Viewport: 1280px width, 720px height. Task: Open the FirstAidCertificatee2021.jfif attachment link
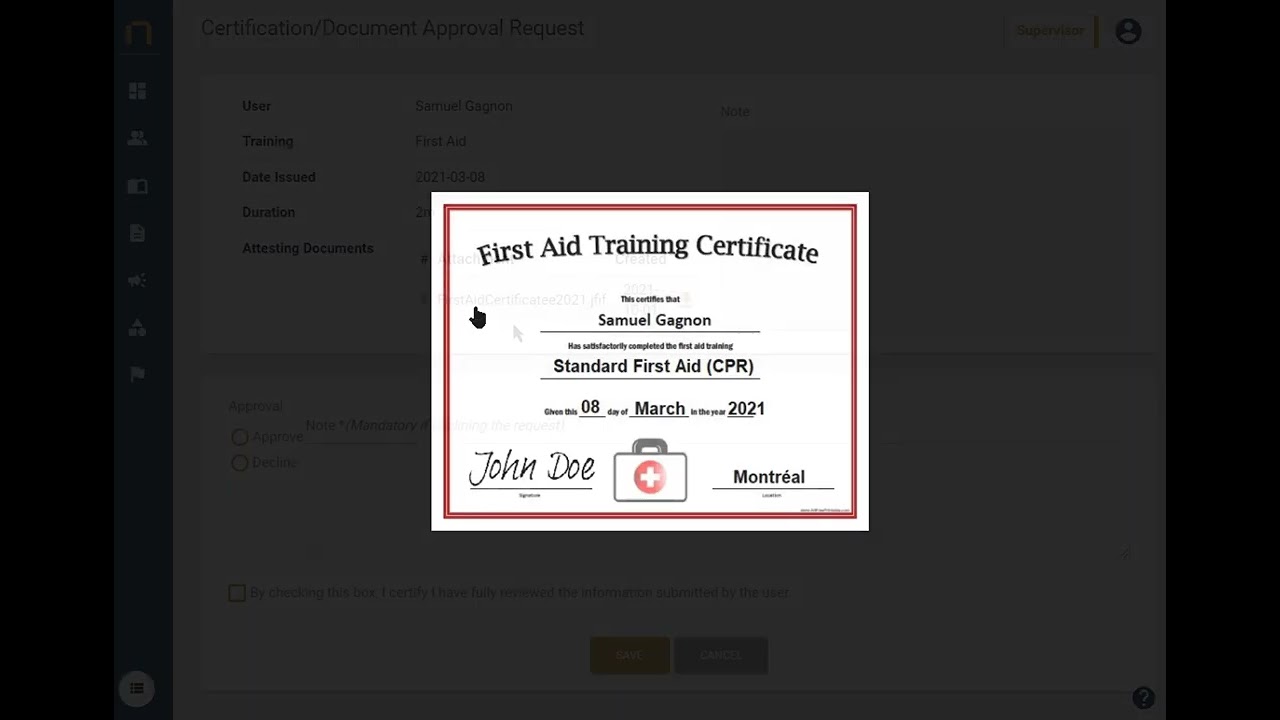(x=522, y=300)
